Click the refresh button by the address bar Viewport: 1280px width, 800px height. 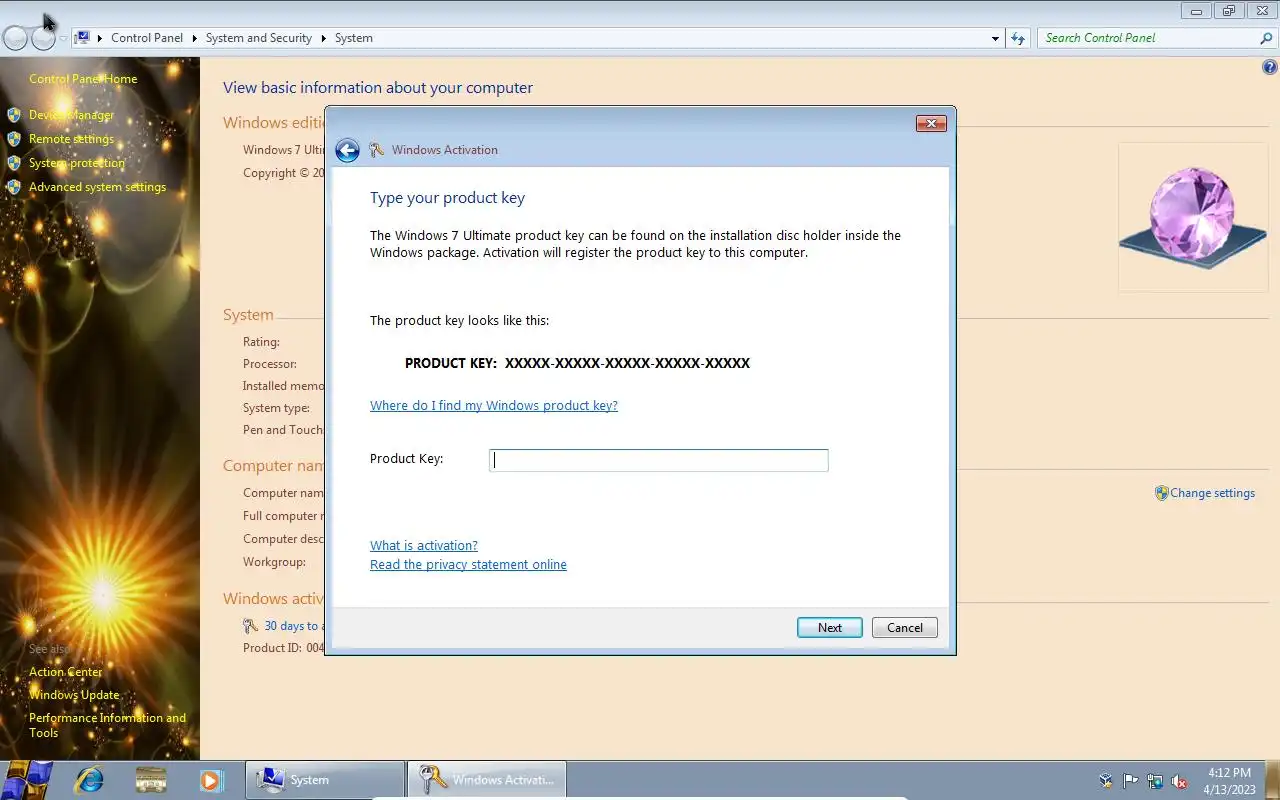point(1018,38)
